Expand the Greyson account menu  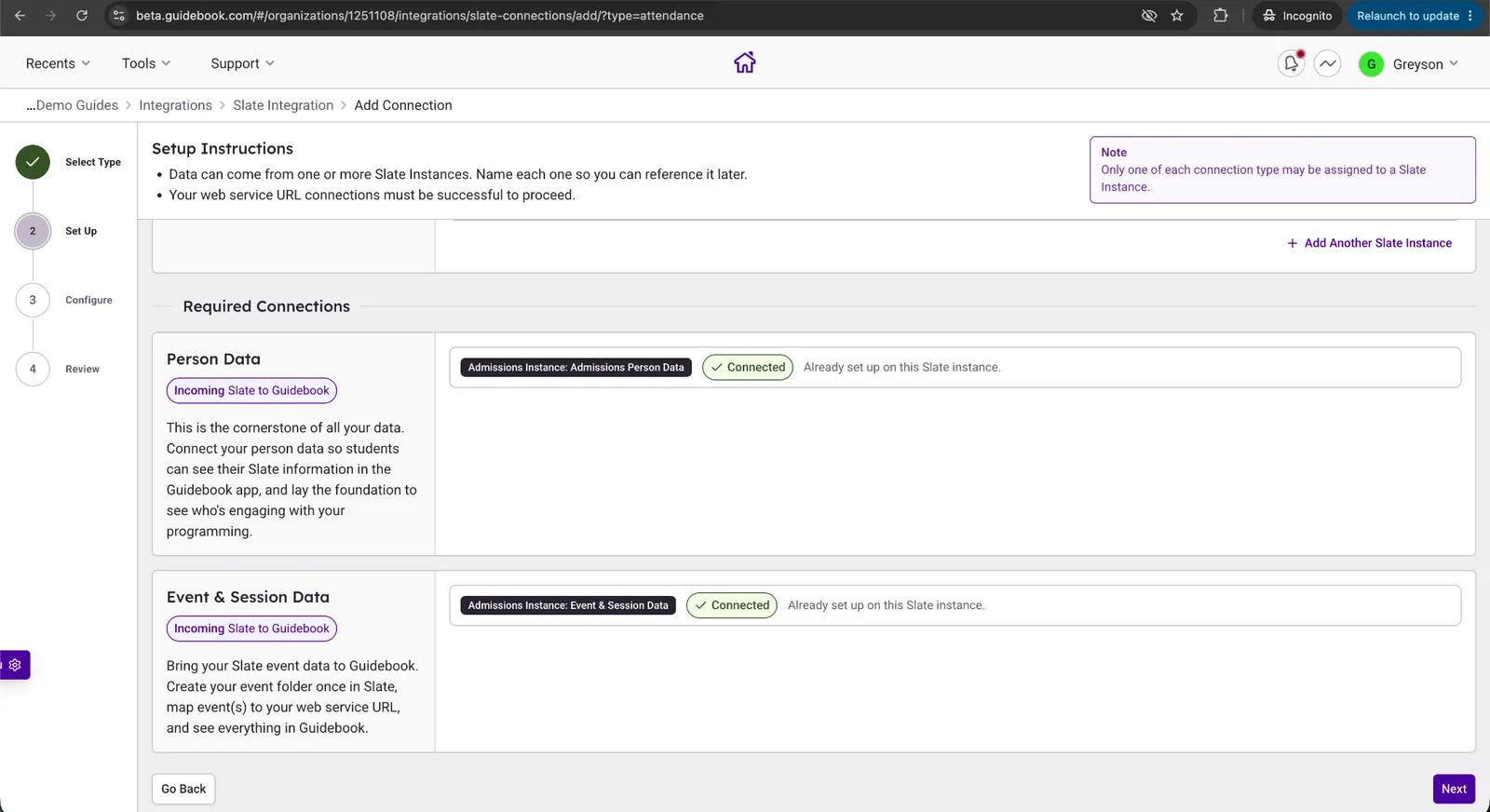pyautogui.click(x=1425, y=64)
